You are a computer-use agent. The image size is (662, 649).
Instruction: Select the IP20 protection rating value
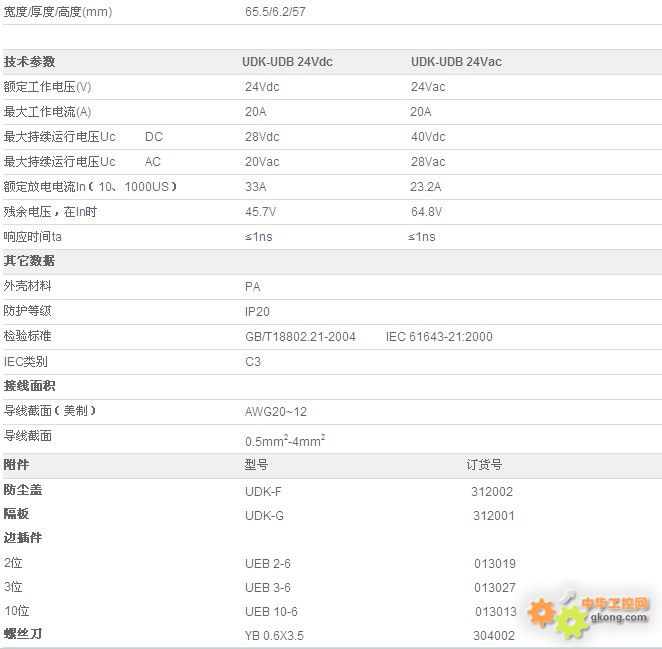[257, 312]
